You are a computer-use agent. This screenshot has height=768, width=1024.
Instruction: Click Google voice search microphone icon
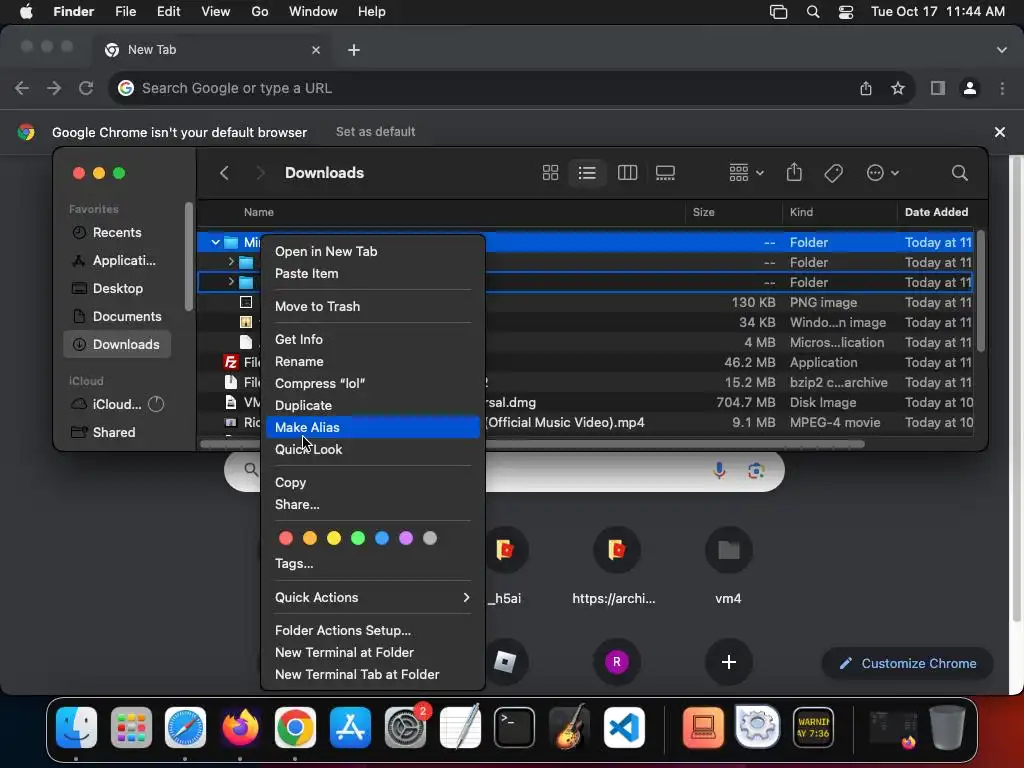pyautogui.click(x=719, y=471)
